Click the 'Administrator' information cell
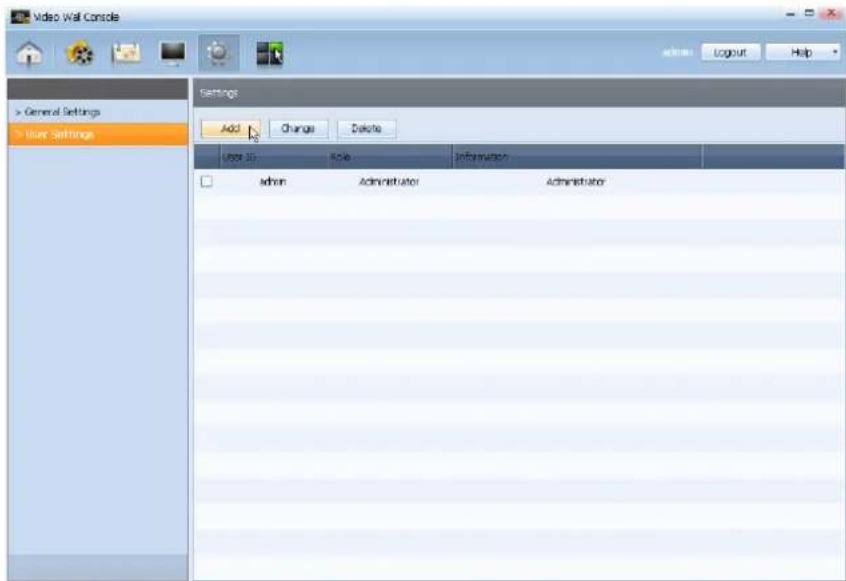The width and height of the screenshot is (846, 581). click(576, 182)
